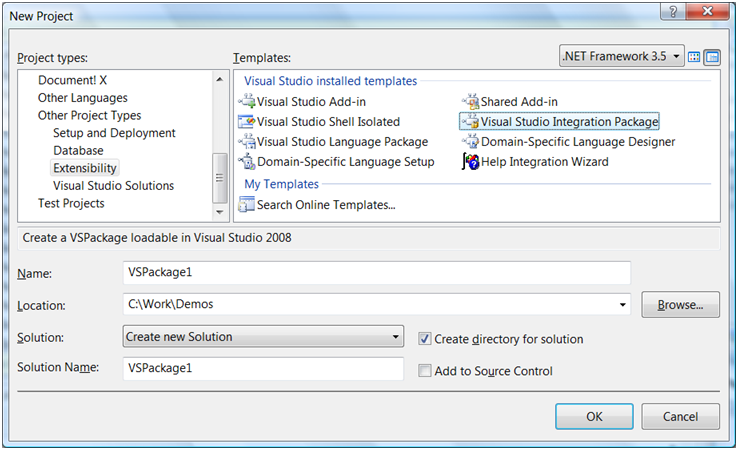Click the Shared Add-in template icon

(x=470, y=101)
